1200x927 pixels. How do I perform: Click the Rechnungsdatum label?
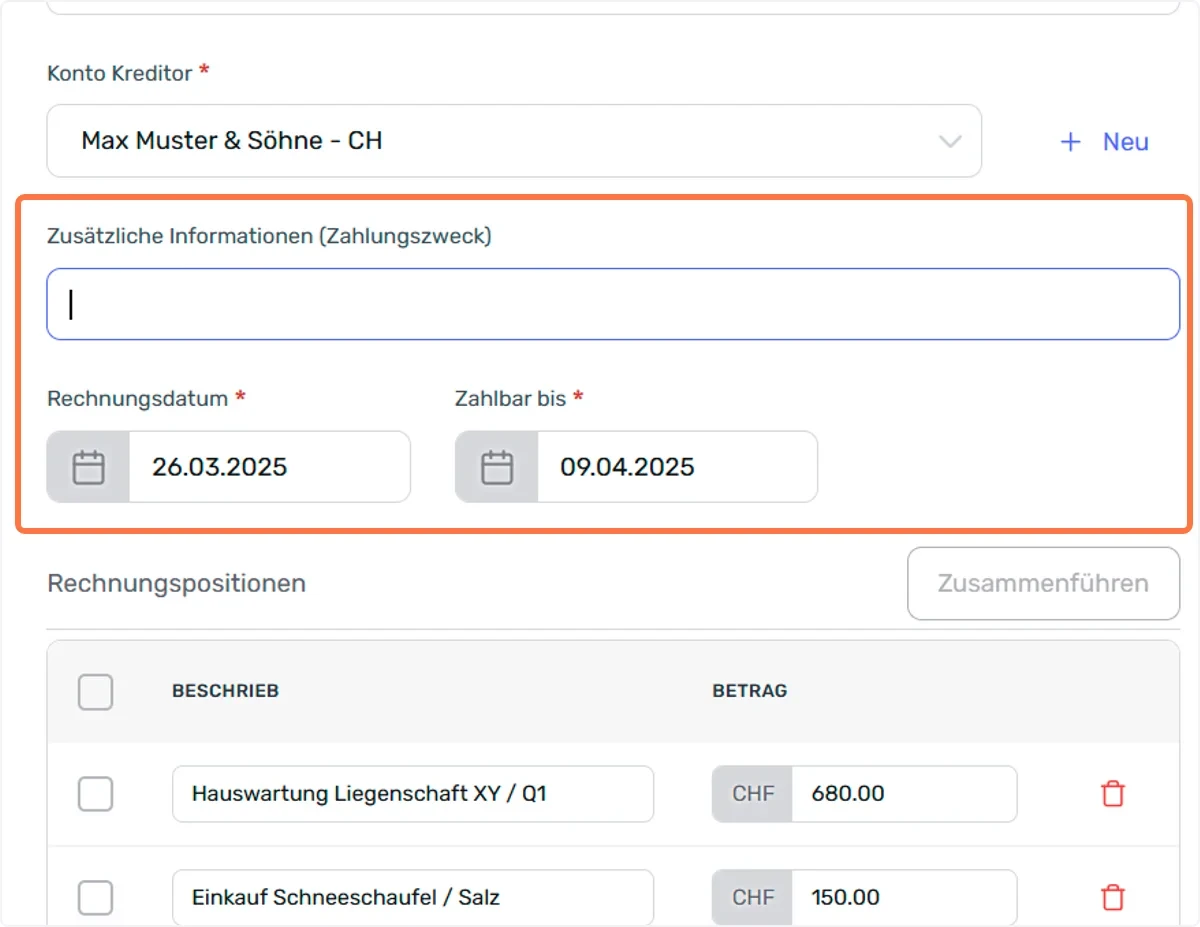tap(138, 398)
